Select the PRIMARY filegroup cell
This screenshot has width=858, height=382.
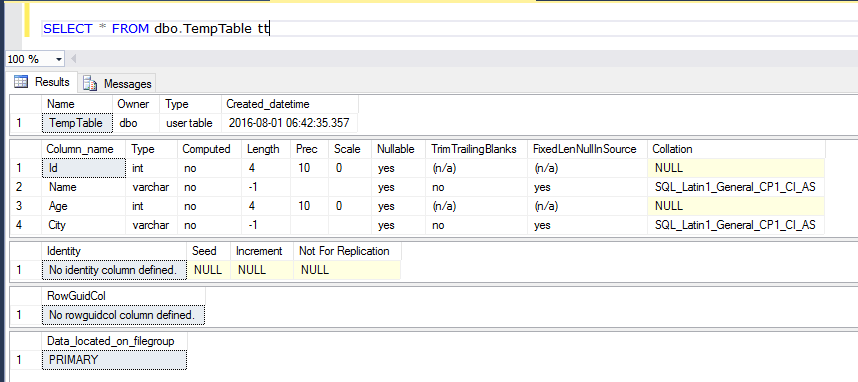click(114, 360)
